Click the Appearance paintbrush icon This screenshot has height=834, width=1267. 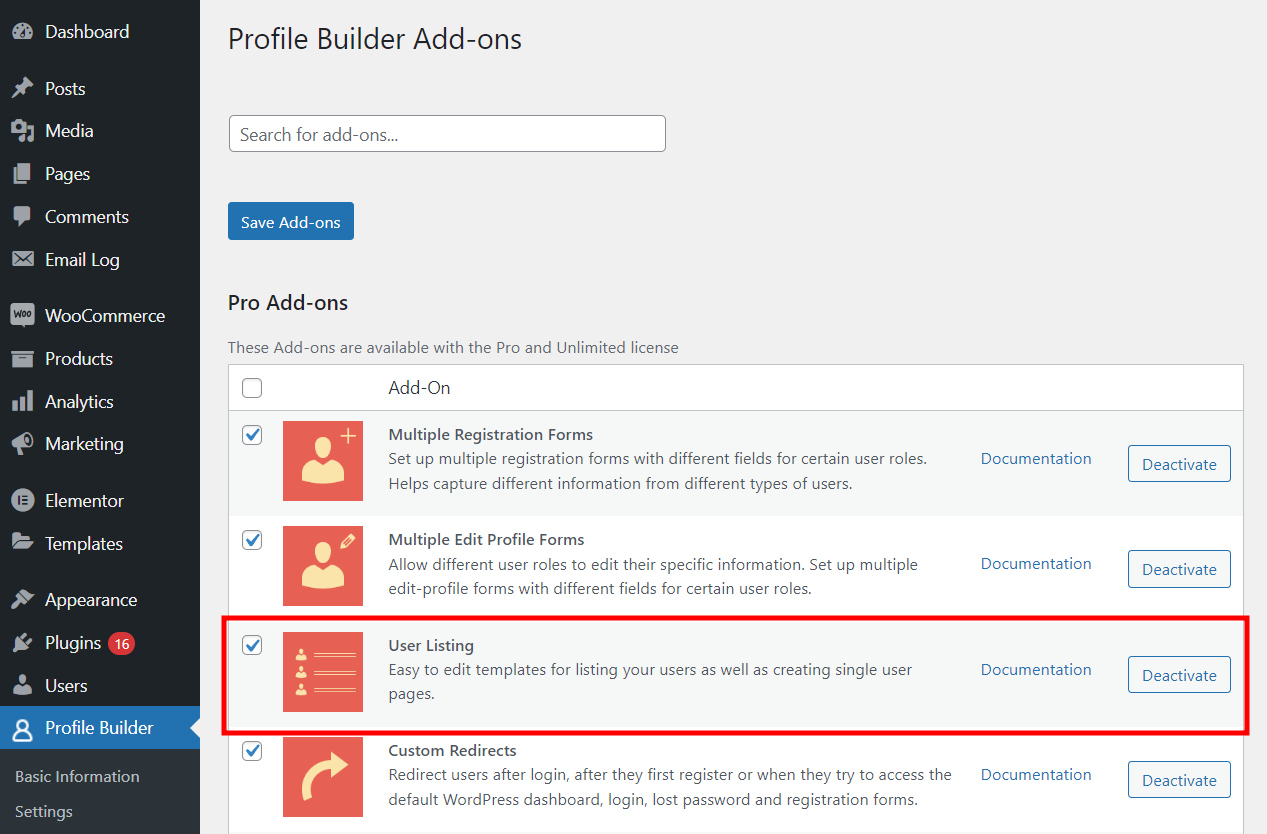22,600
